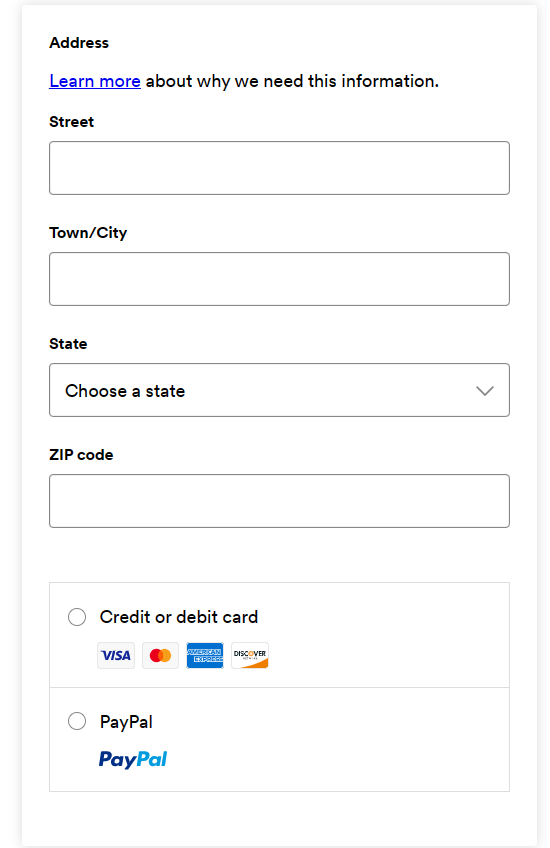This screenshot has width=550, height=848.
Task: Expand the state list via chevron arrow
Action: tap(485, 390)
